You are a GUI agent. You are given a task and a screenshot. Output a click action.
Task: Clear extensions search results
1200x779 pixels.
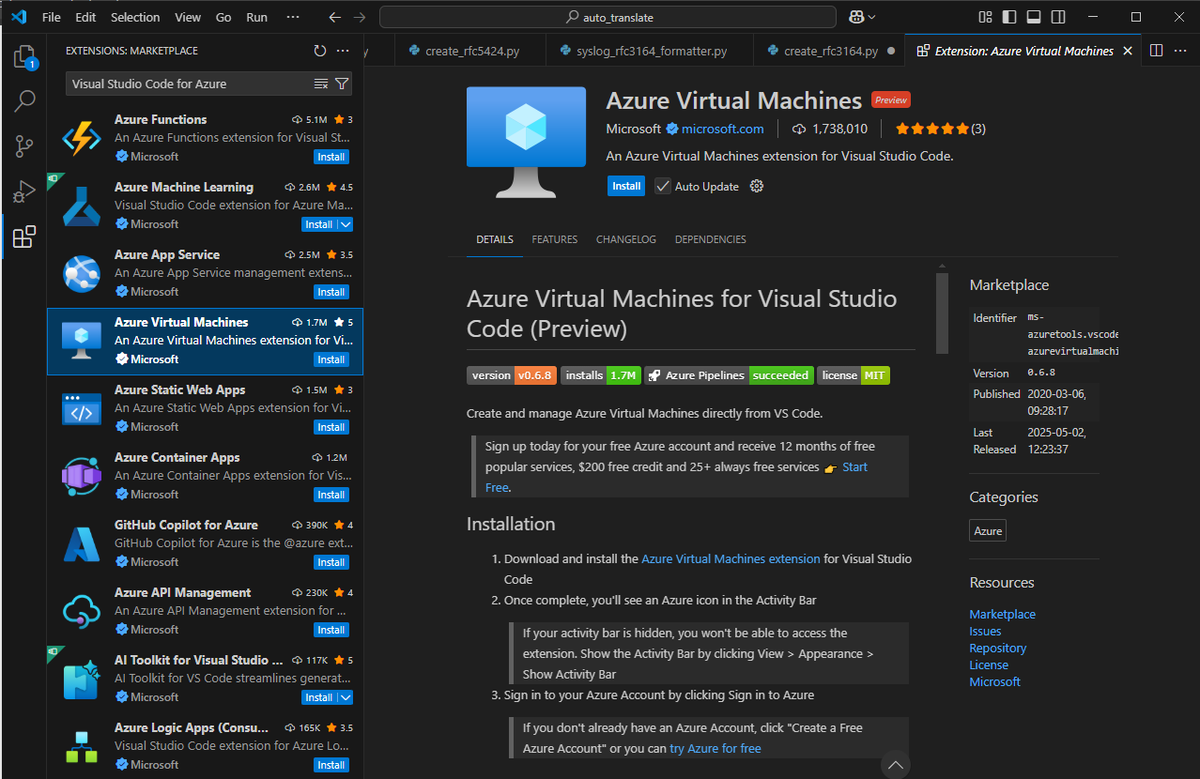click(x=321, y=84)
